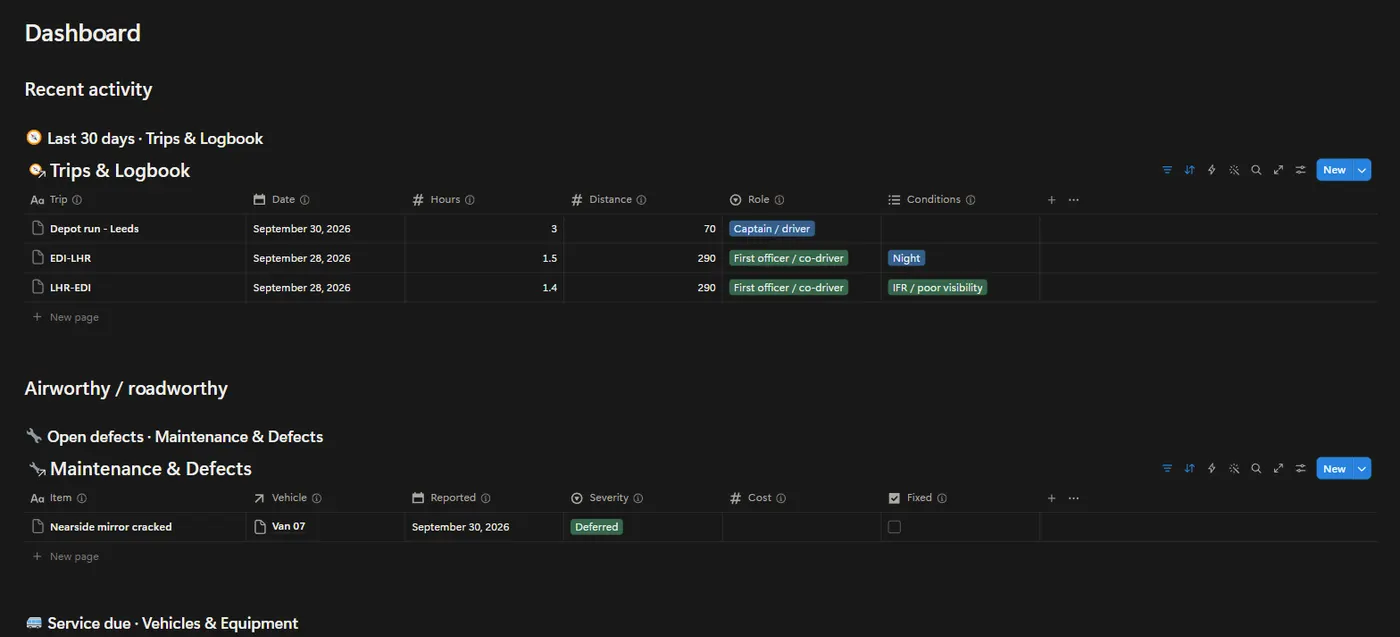1400x637 pixels.
Task: Add a property column to Maintenance table
Action: point(1051,498)
